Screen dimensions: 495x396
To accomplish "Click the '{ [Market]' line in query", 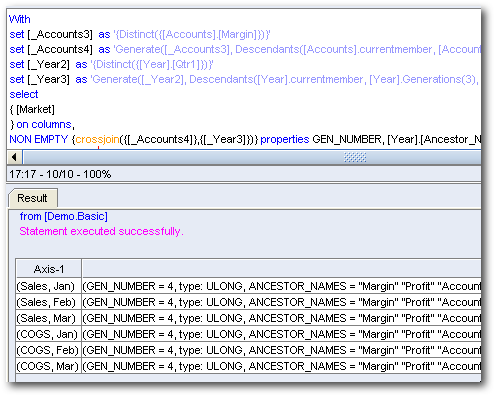I will pos(32,109).
